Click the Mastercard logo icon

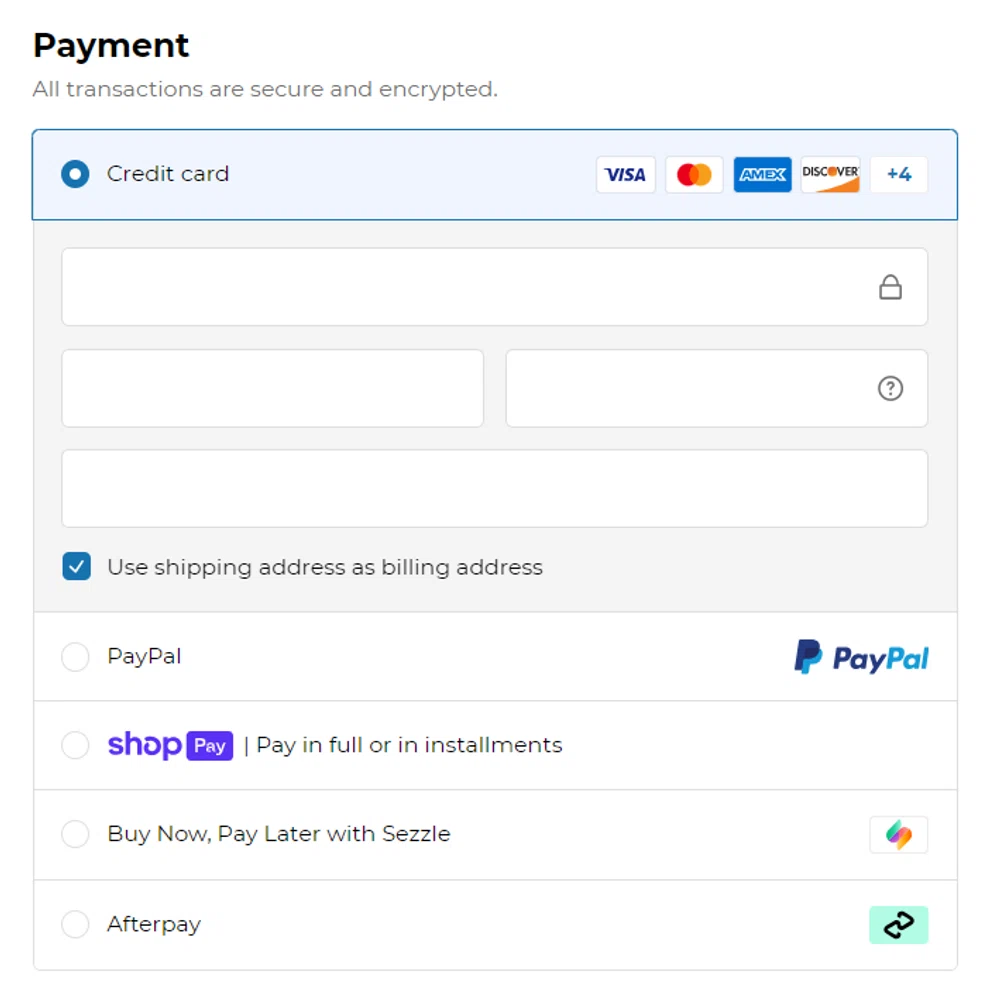click(x=694, y=175)
